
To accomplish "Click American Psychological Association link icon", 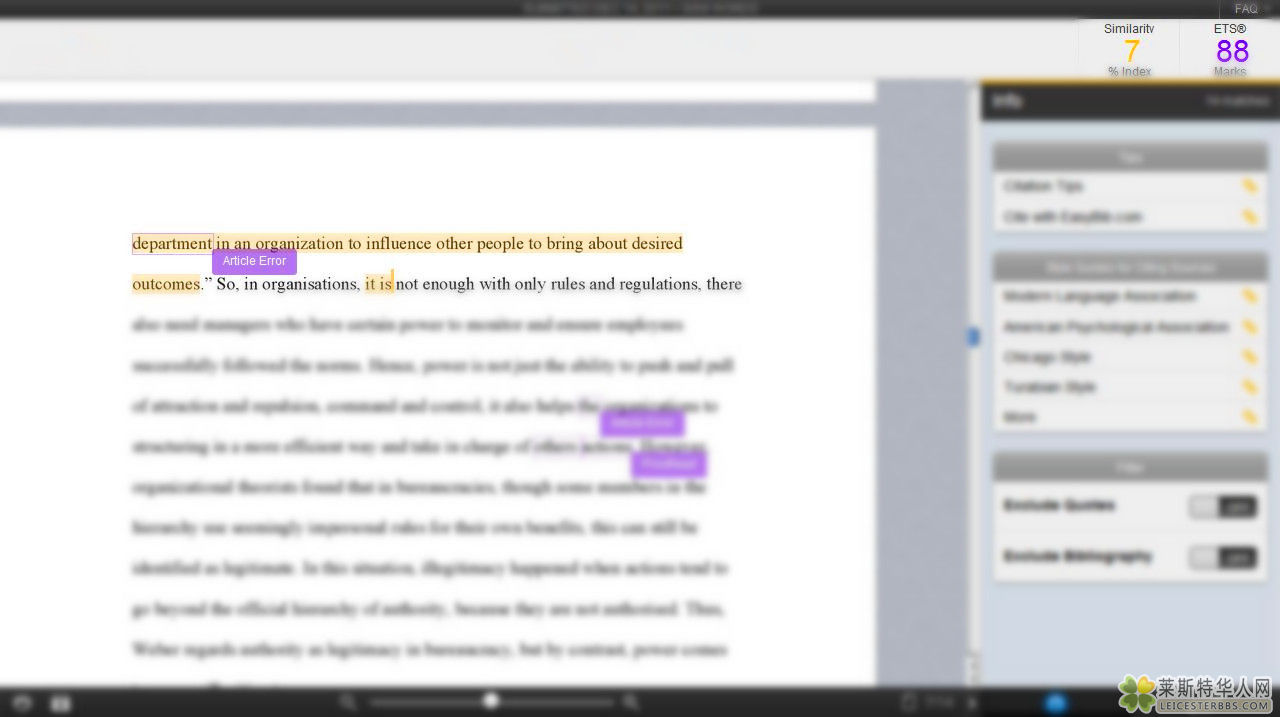I will tap(1249, 327).
